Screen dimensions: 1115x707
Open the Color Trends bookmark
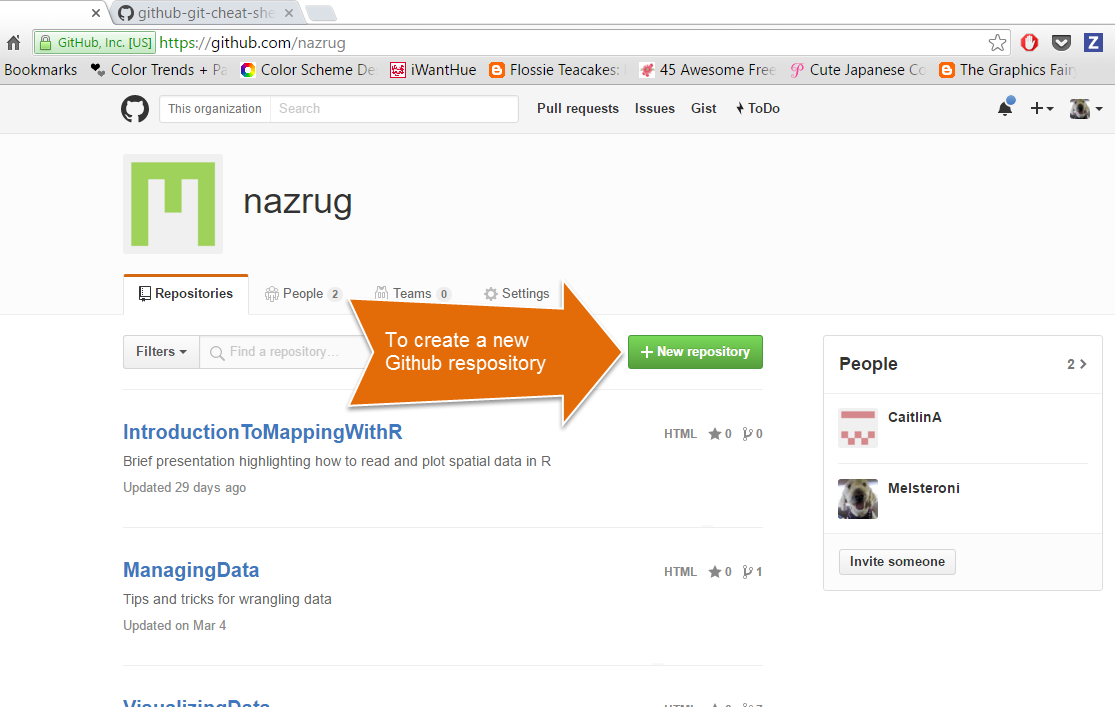[x=159, y=70]
